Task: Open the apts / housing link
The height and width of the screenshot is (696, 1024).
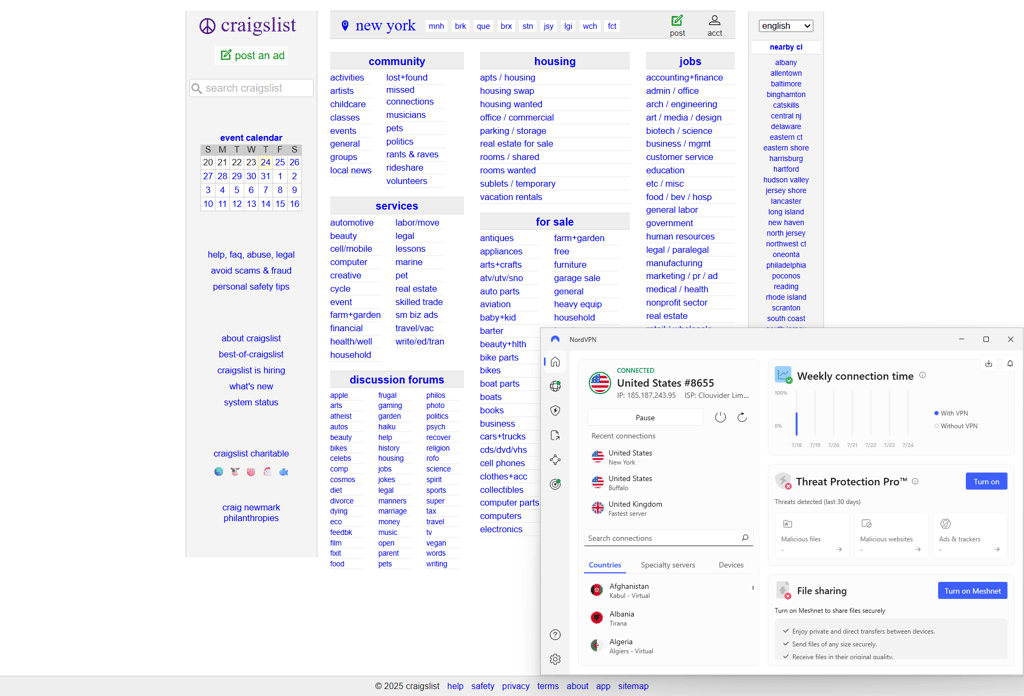Action: [x=507, y=77]
